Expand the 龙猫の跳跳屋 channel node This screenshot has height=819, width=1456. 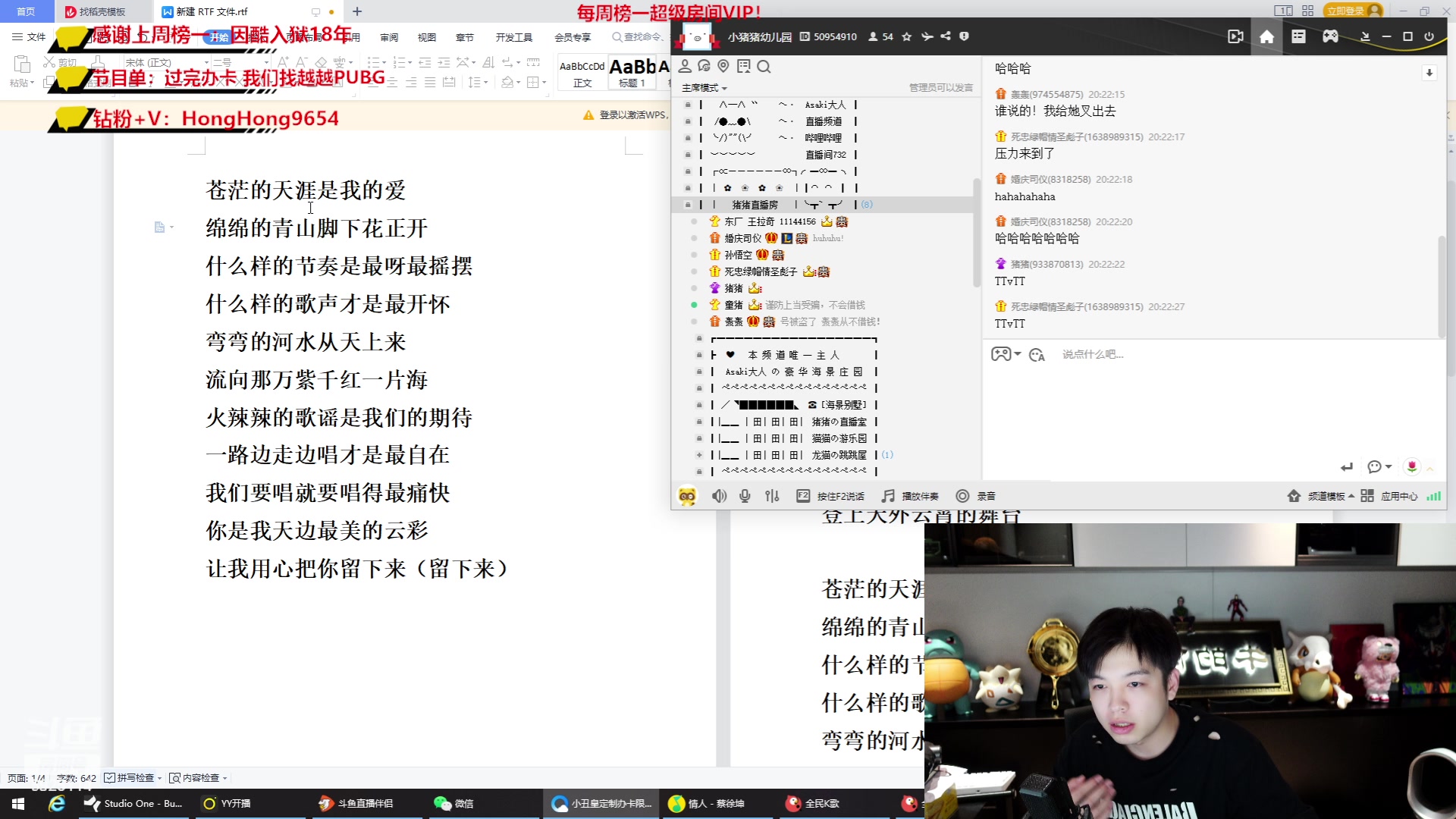pos(699,455)
